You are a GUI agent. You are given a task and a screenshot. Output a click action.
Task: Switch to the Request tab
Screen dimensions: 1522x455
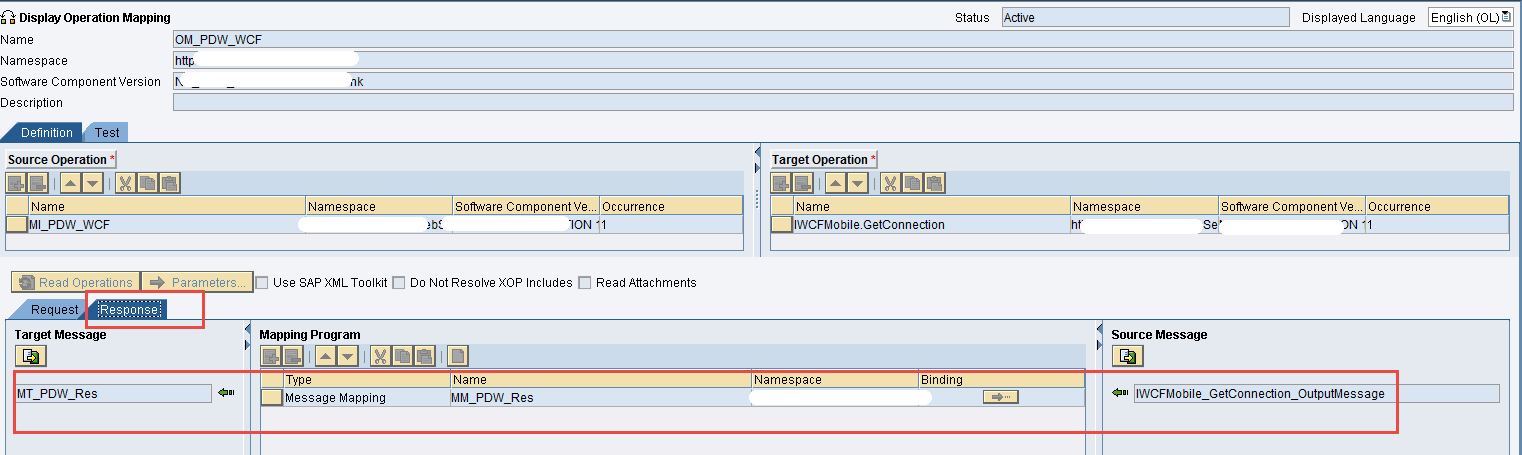[54, 310]
